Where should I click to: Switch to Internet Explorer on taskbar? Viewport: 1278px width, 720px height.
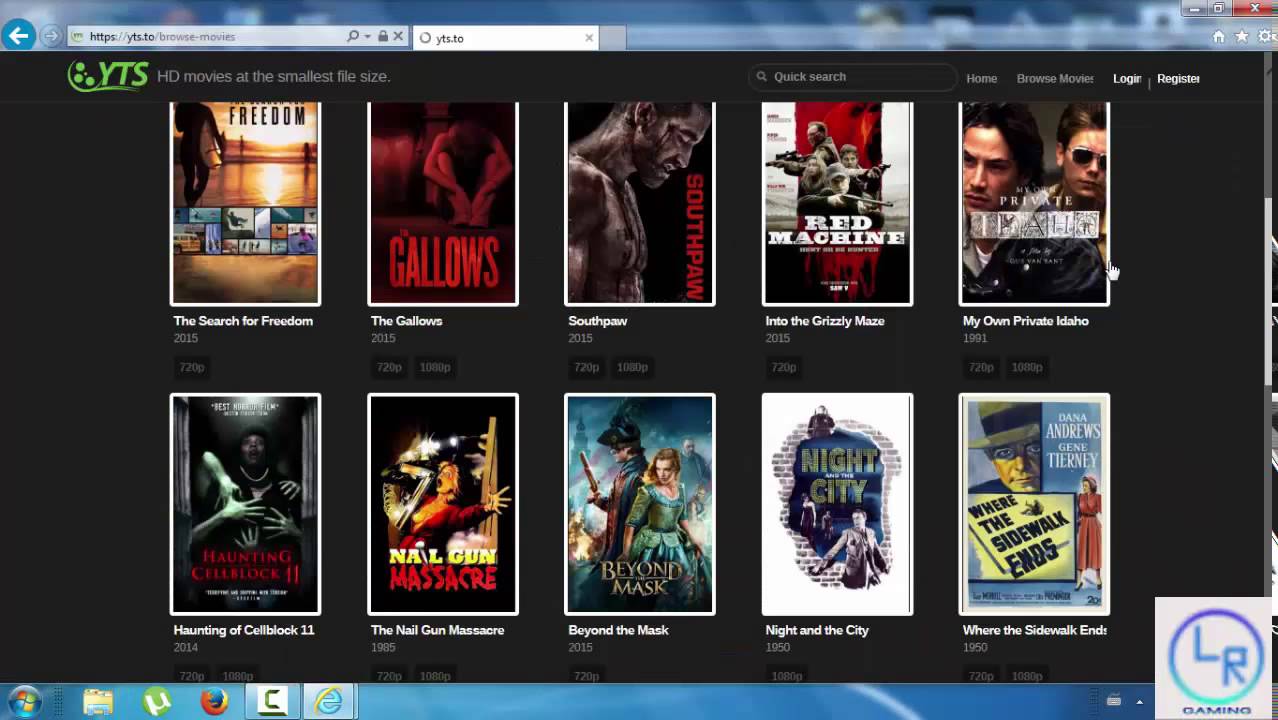[x=330, y=702]
